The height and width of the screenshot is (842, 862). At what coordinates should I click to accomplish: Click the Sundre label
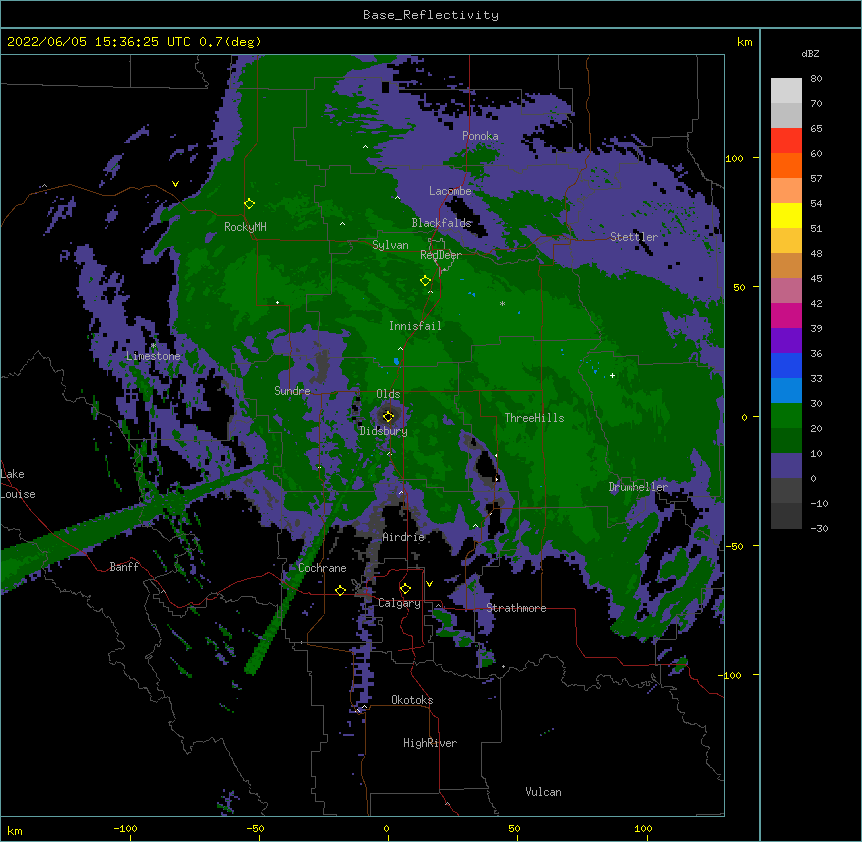292,391
